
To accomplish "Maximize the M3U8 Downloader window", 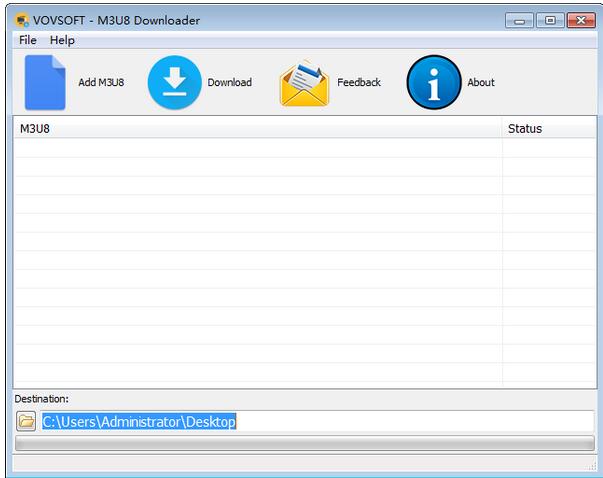I will coord(550,20).
